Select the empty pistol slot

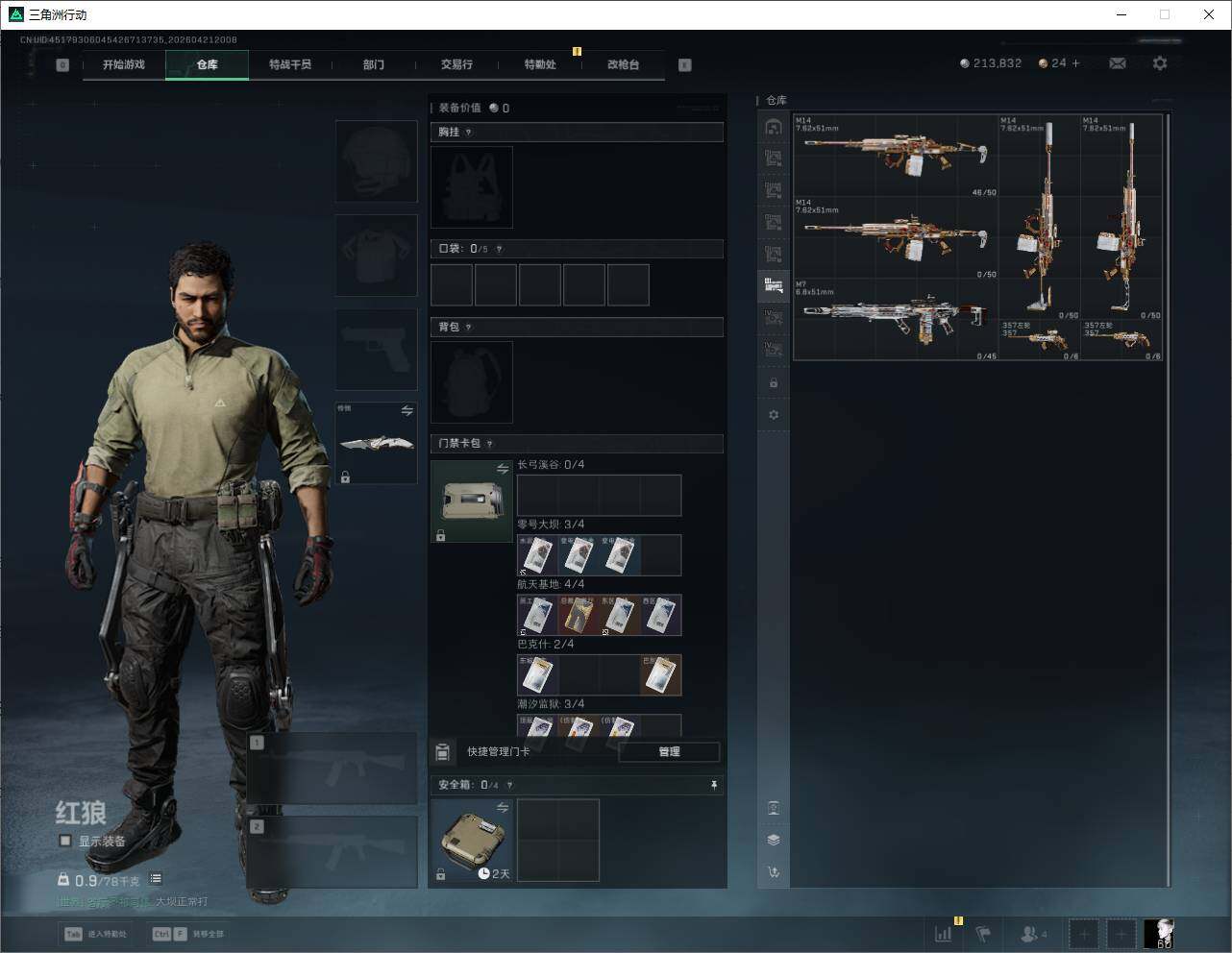(x=377, y=350)
